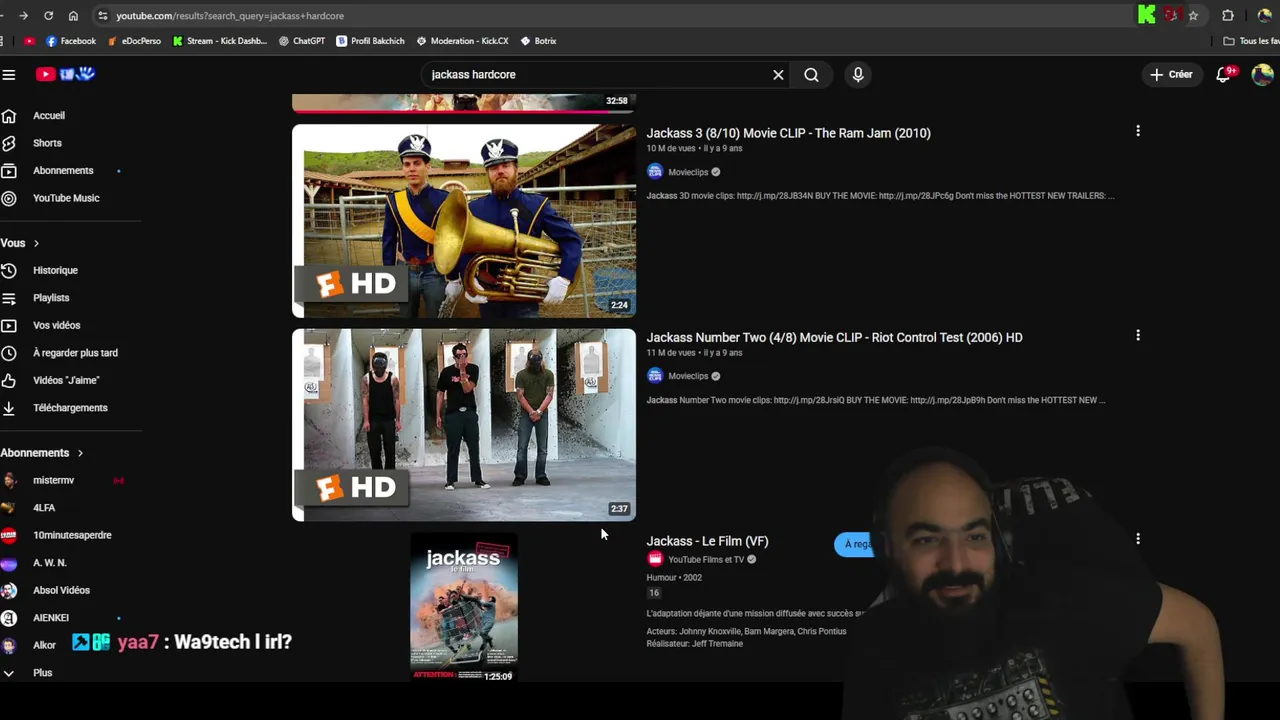Open the browser home button

[73, 16]
